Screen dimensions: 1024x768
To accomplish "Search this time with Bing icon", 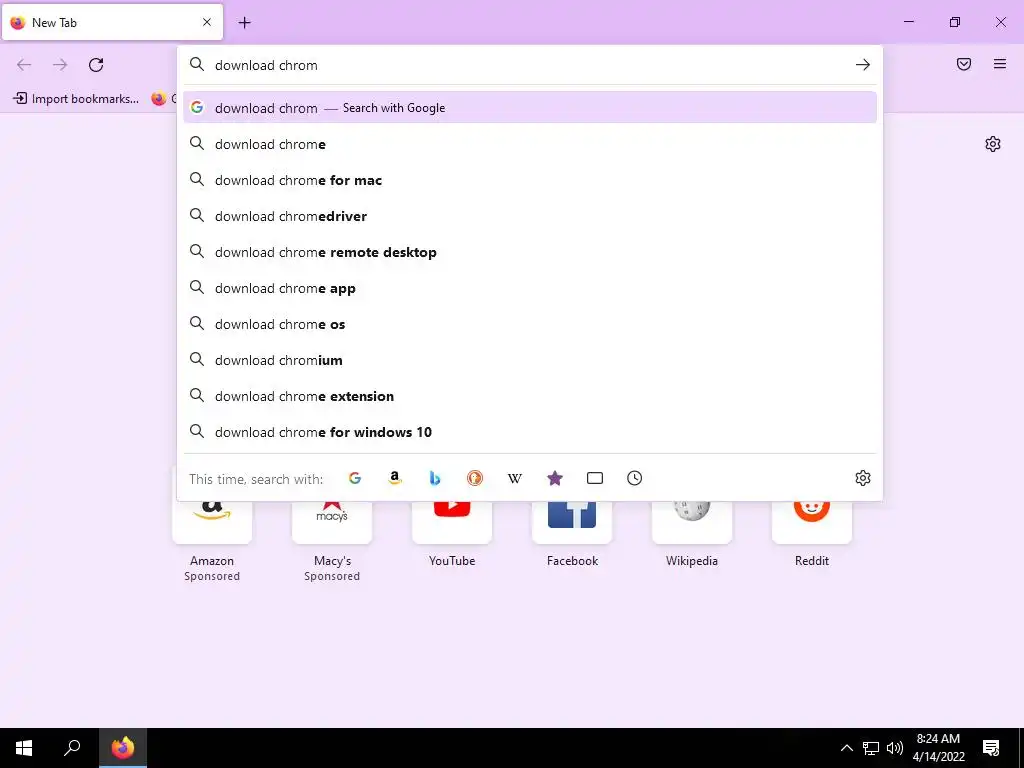I will tap(435, 478).
